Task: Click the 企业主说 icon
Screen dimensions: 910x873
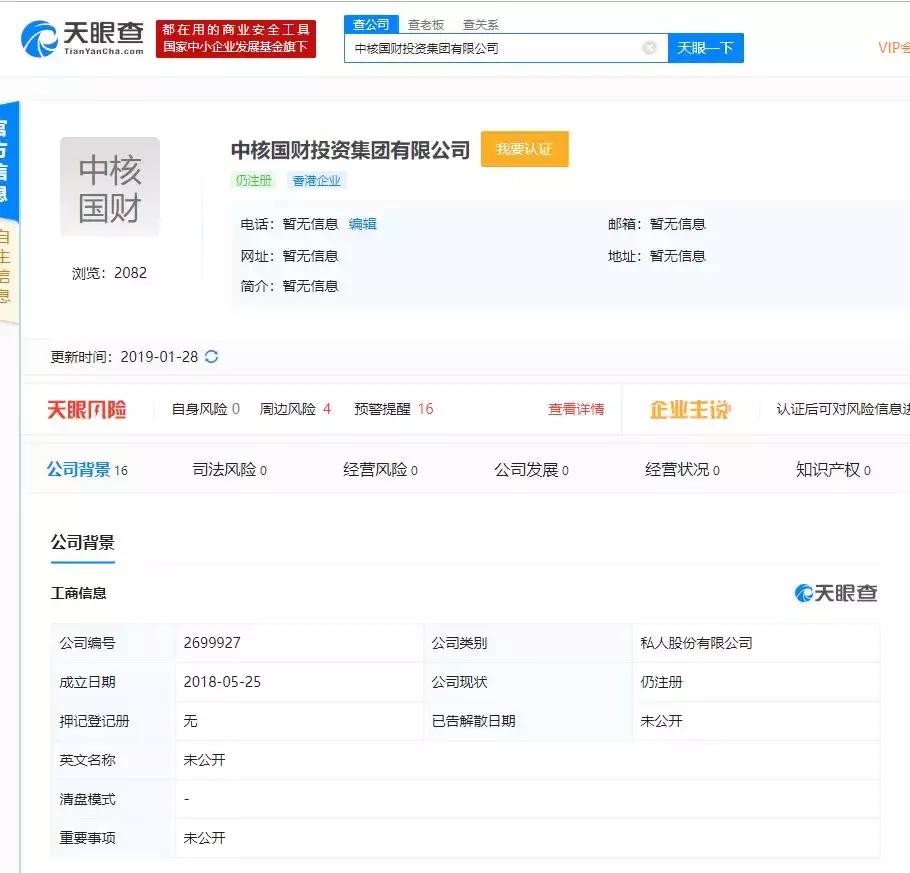Action: coord(691,408)
